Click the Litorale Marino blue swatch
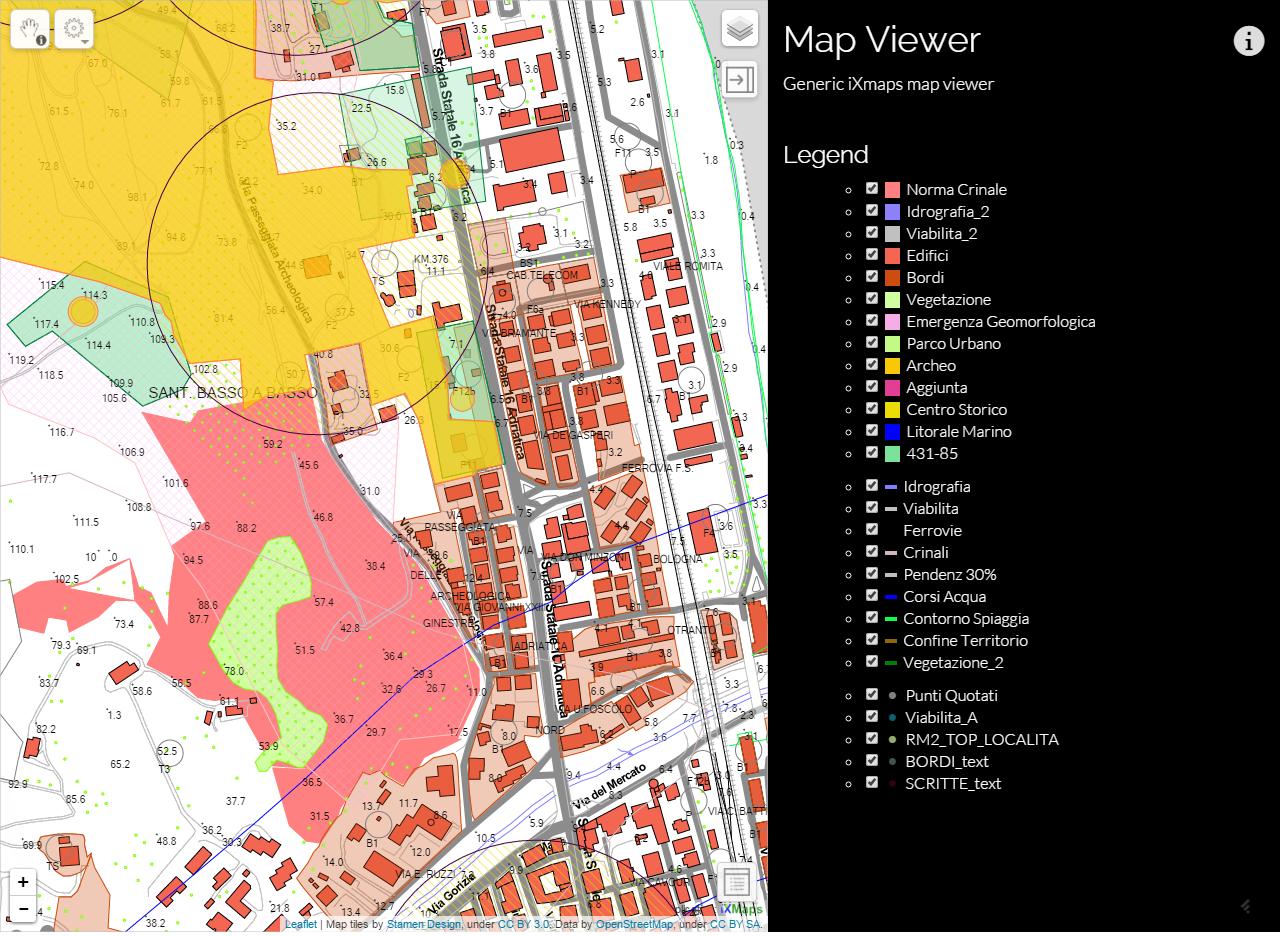 [892, 432]
